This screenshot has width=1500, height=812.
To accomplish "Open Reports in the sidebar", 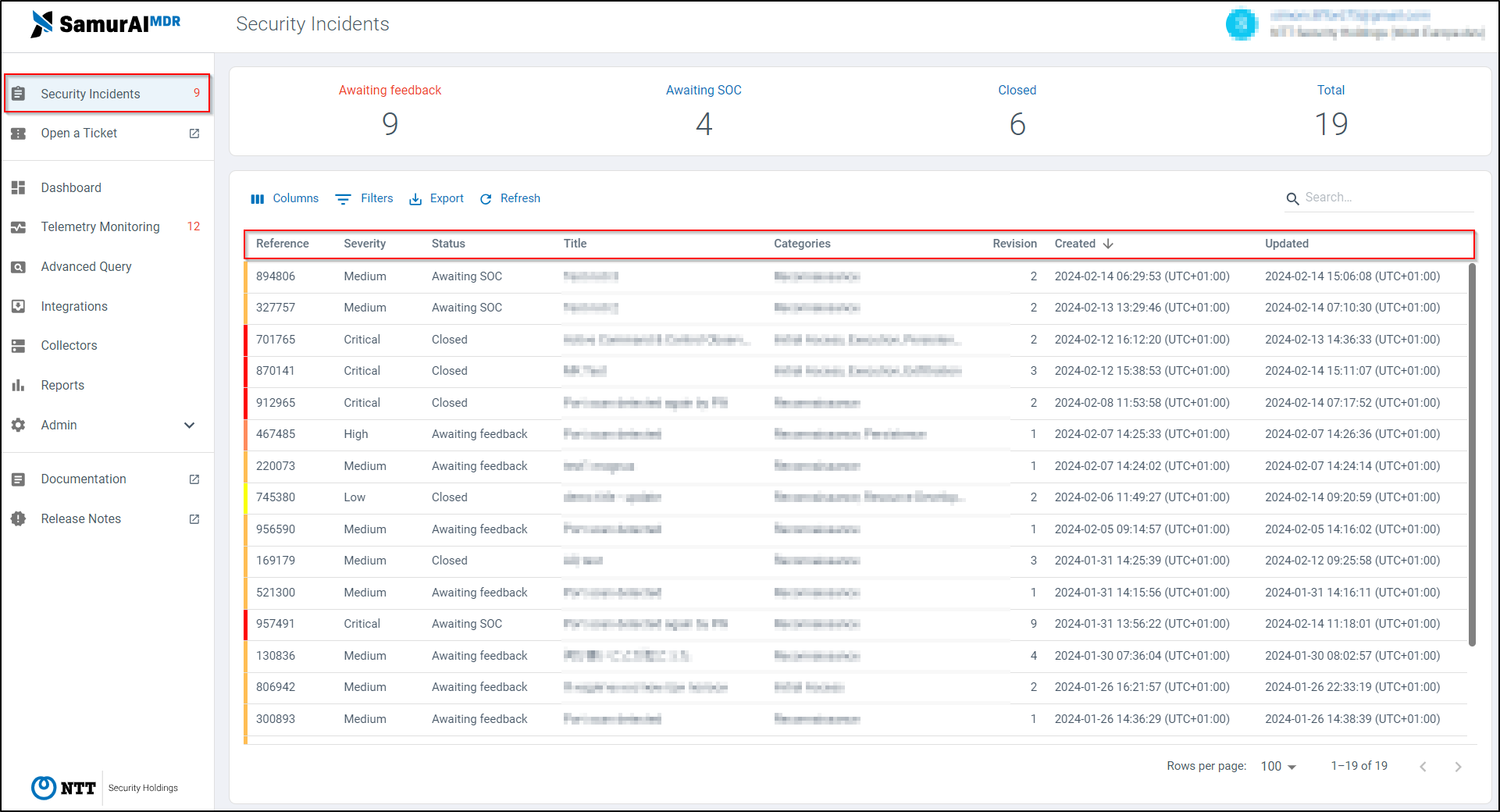I will point(107,386).
